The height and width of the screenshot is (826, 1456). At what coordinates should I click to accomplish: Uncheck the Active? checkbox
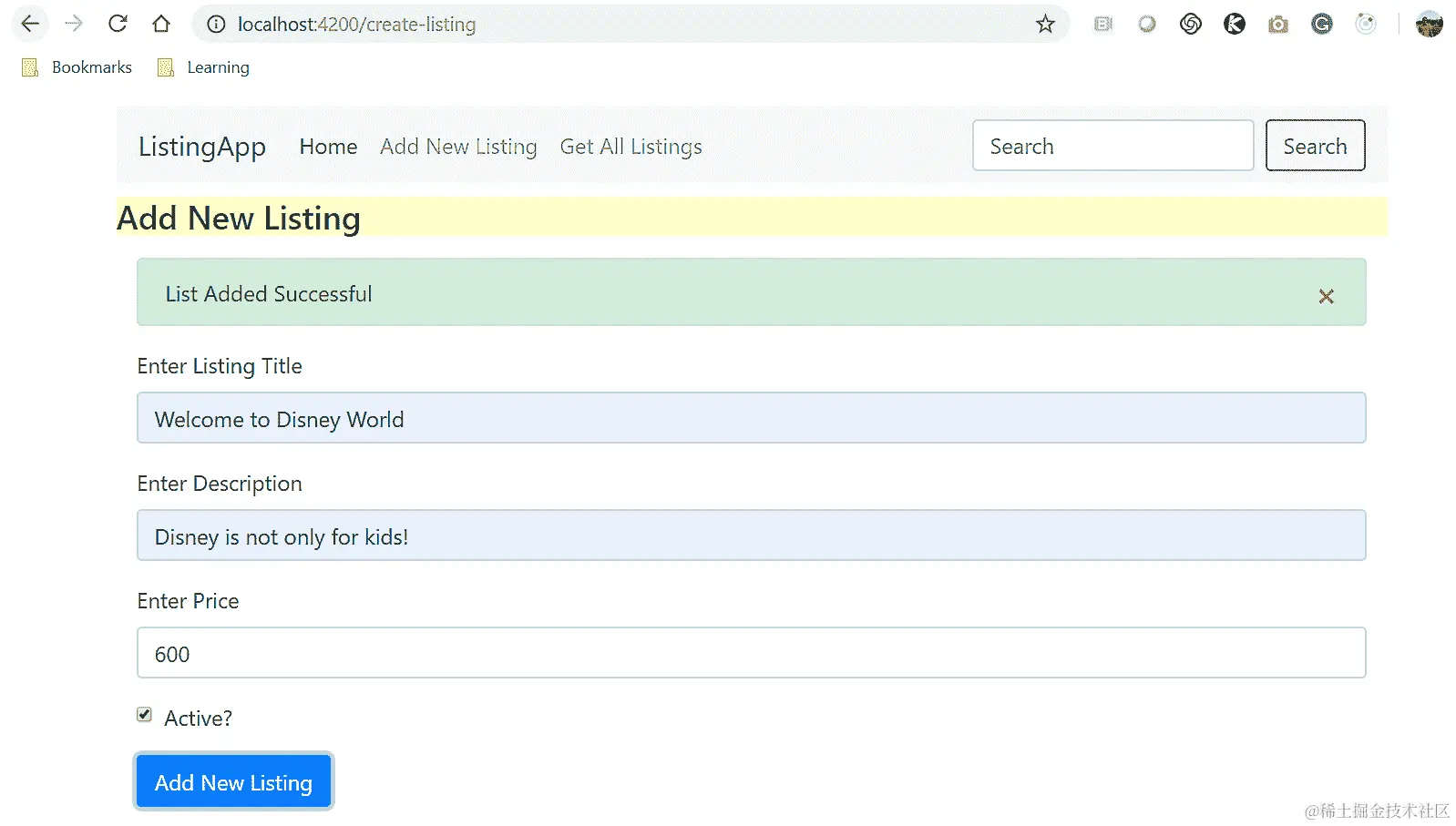click(144, 715)
